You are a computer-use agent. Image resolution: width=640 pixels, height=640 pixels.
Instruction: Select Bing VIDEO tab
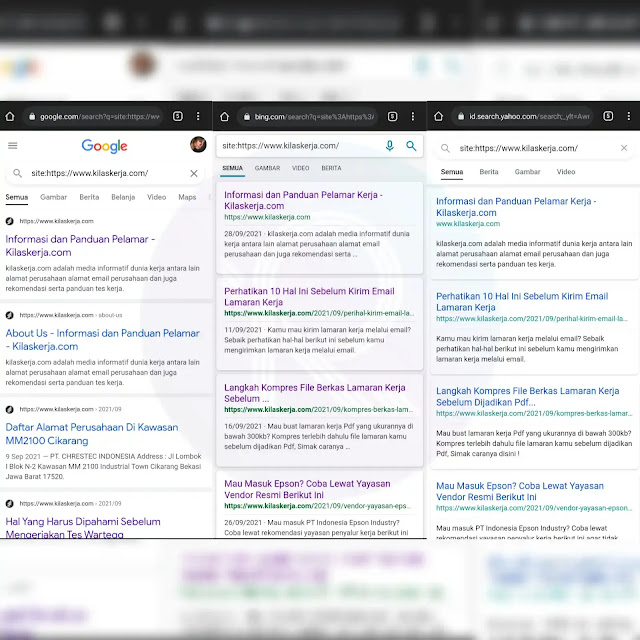[x=300, y=168]
